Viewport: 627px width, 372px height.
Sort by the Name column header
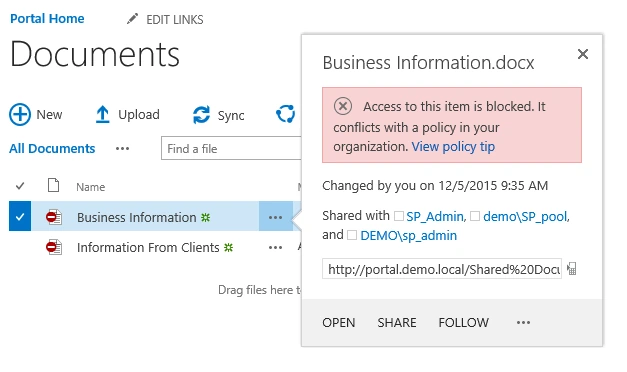pos(91,187)
